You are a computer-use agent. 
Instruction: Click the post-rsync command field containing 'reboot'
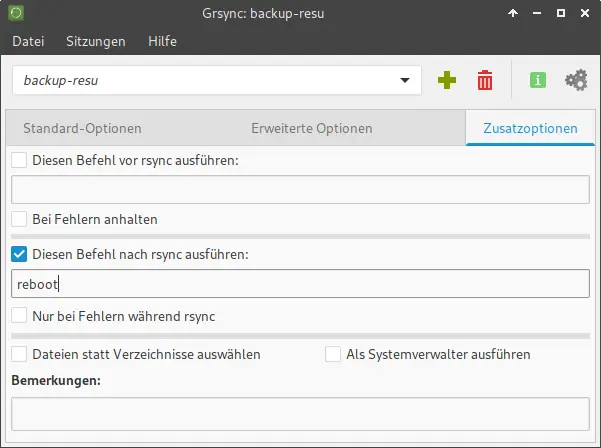coord(300,284)
